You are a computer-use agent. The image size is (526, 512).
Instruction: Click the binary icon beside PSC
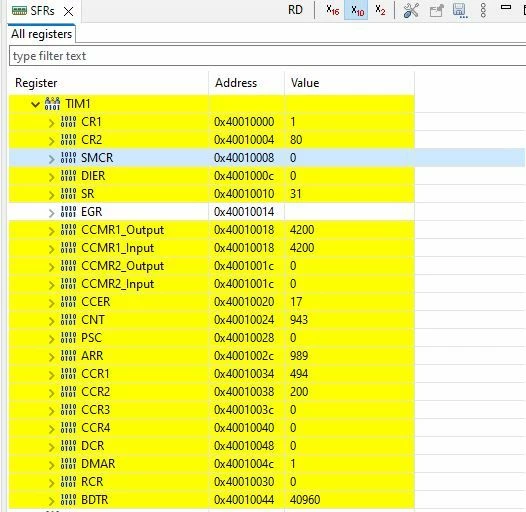point(68,338)
